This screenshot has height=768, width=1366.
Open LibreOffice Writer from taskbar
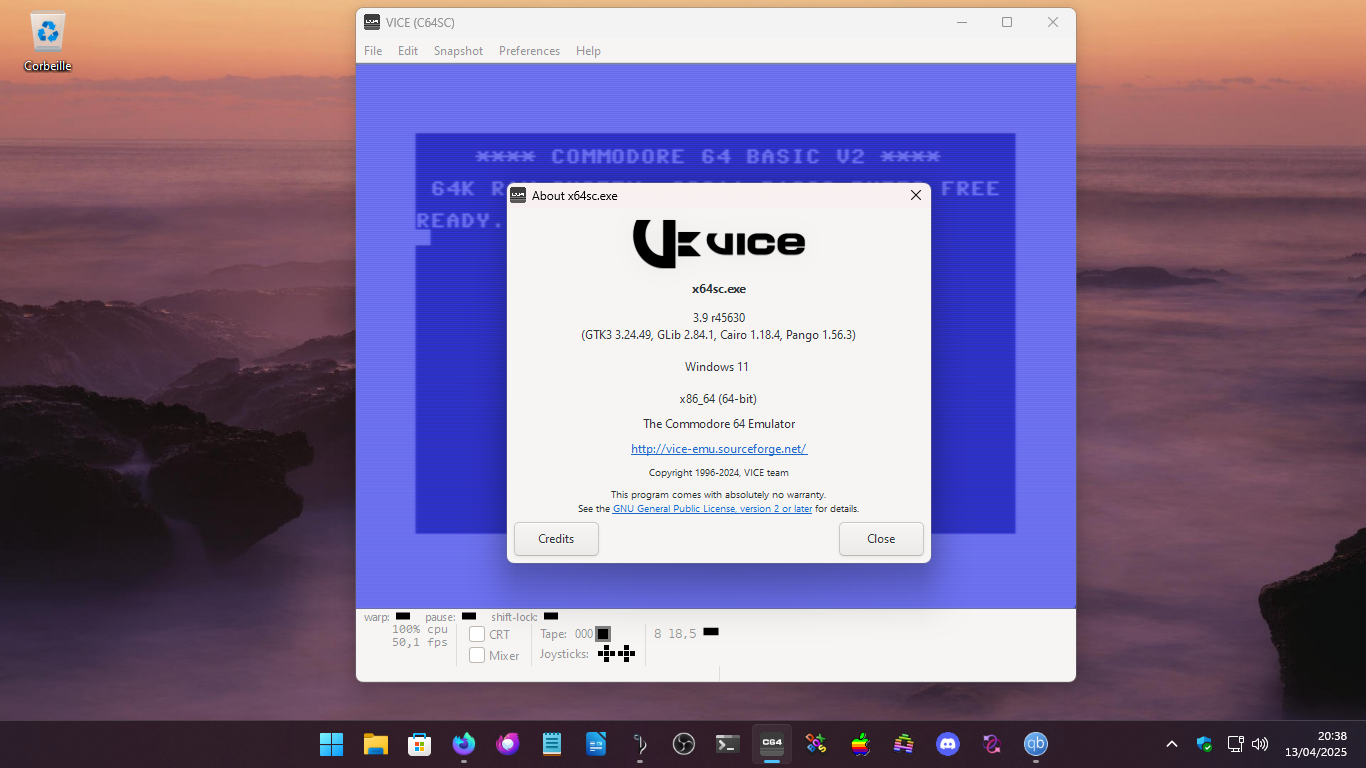point(595,744)
